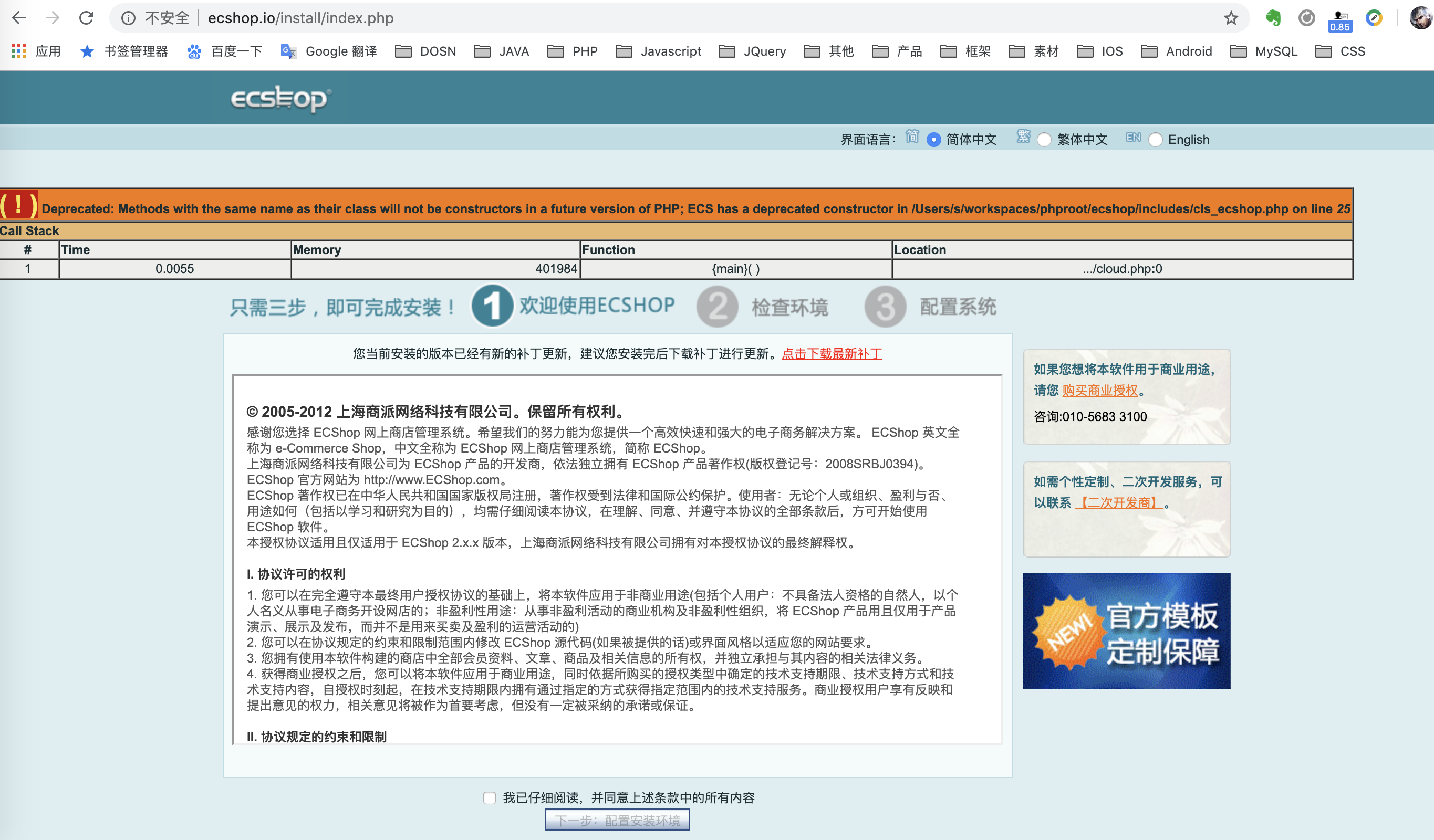
Task: Click the site info icon in address bar
Action: coord(129,18)
